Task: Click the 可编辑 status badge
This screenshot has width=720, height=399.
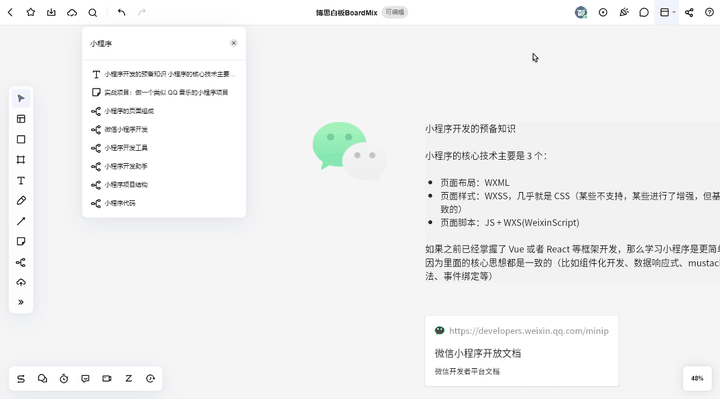Action: click(394, 12)
